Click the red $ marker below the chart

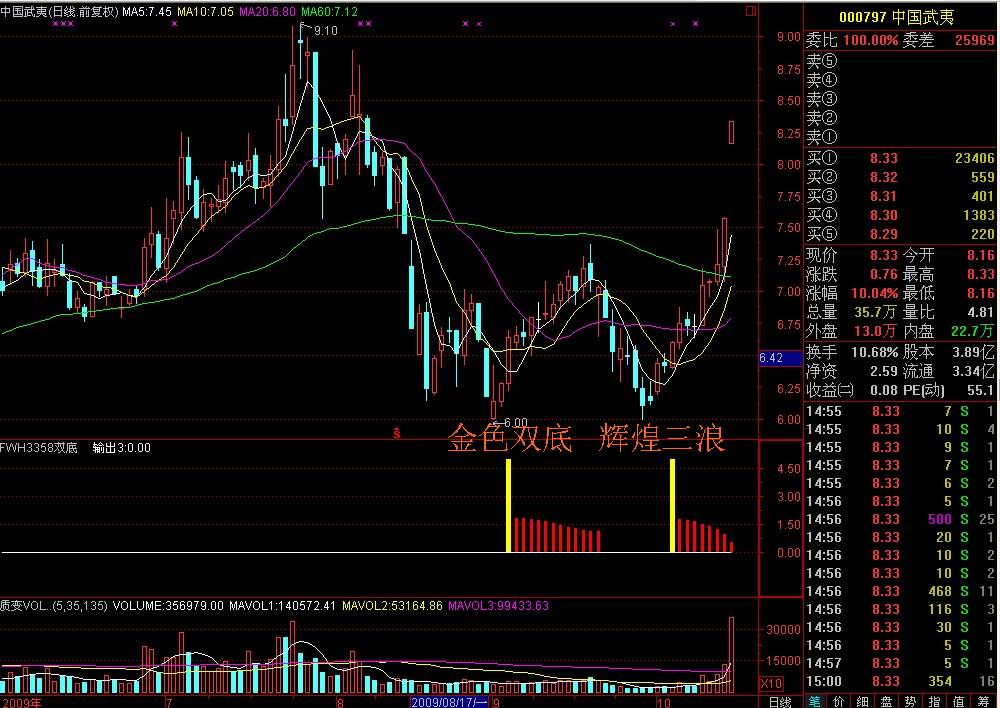pos(397,433)
